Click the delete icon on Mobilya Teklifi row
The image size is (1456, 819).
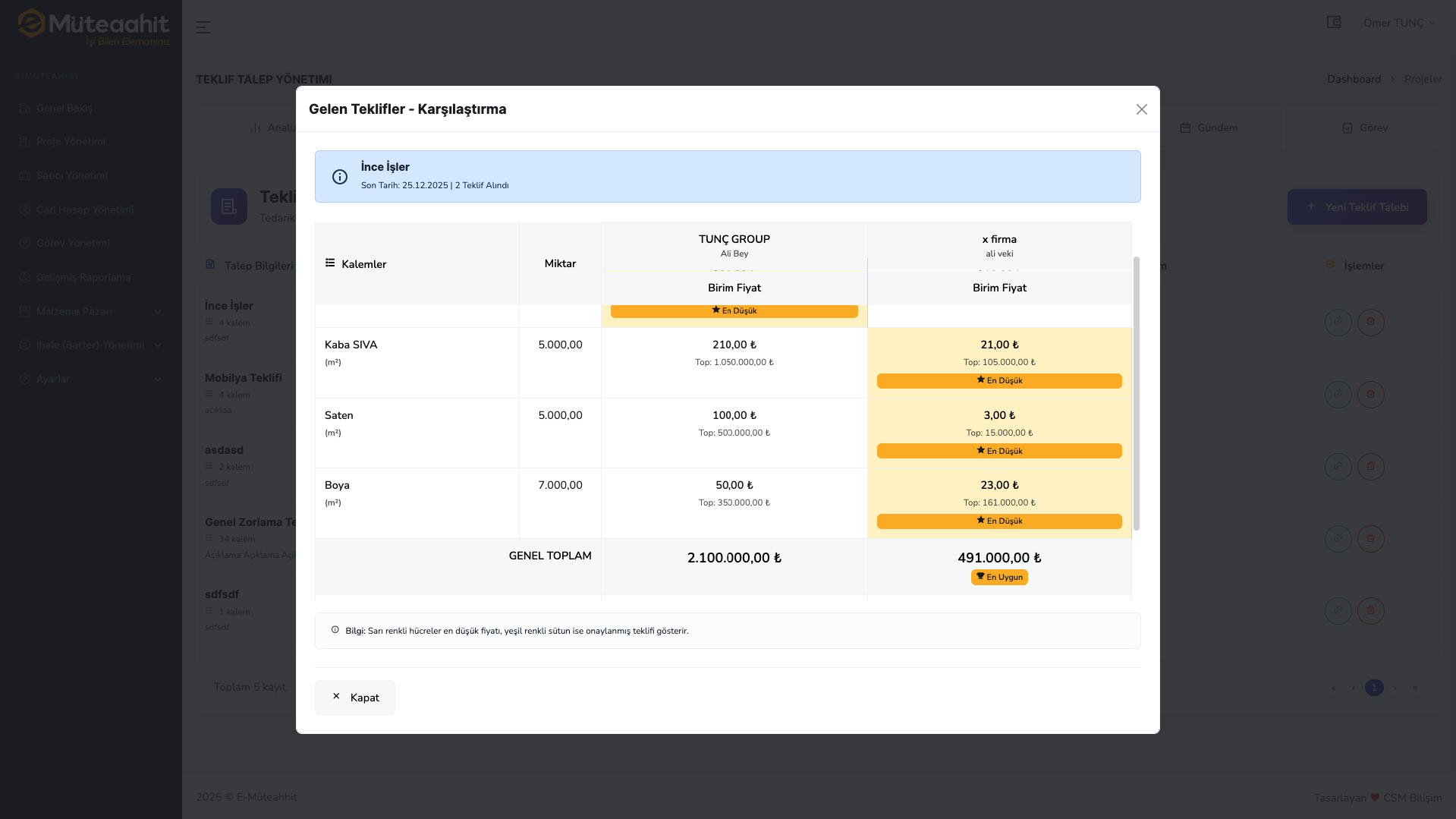coord(1370,395)
